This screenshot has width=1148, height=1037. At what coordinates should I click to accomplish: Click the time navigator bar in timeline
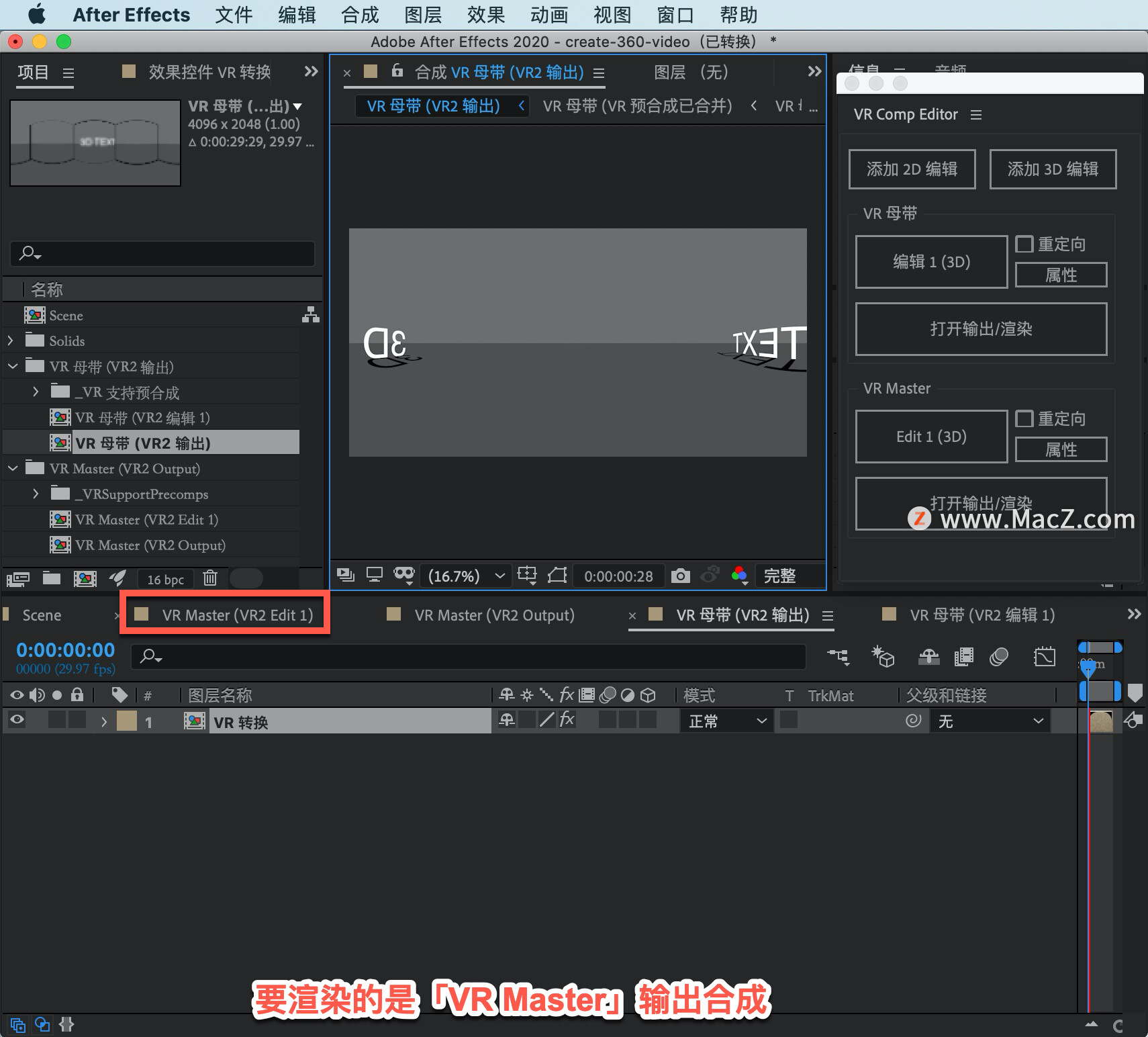pos(1100,647)
